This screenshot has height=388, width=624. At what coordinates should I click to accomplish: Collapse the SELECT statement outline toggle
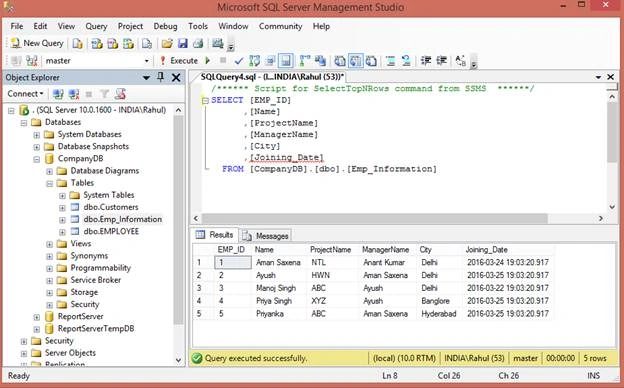pyautogui.click(x=205, y=101)
